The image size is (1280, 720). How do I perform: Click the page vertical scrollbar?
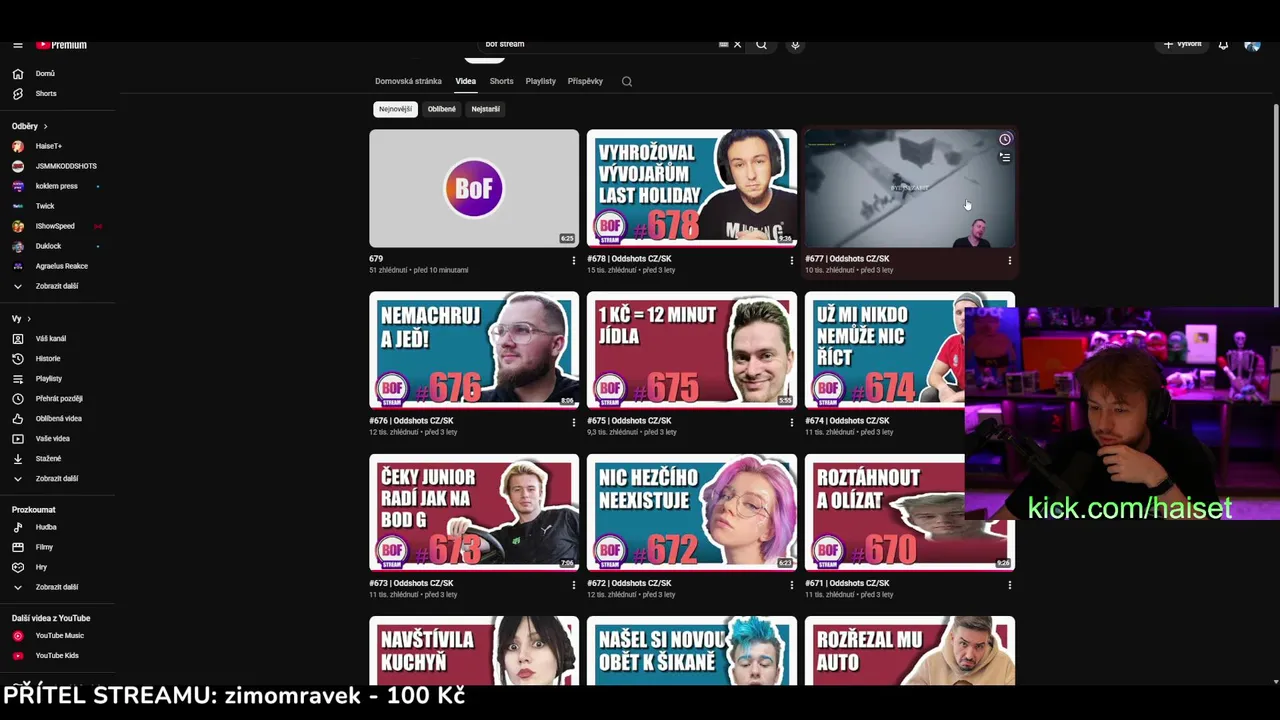(1275, 205)
